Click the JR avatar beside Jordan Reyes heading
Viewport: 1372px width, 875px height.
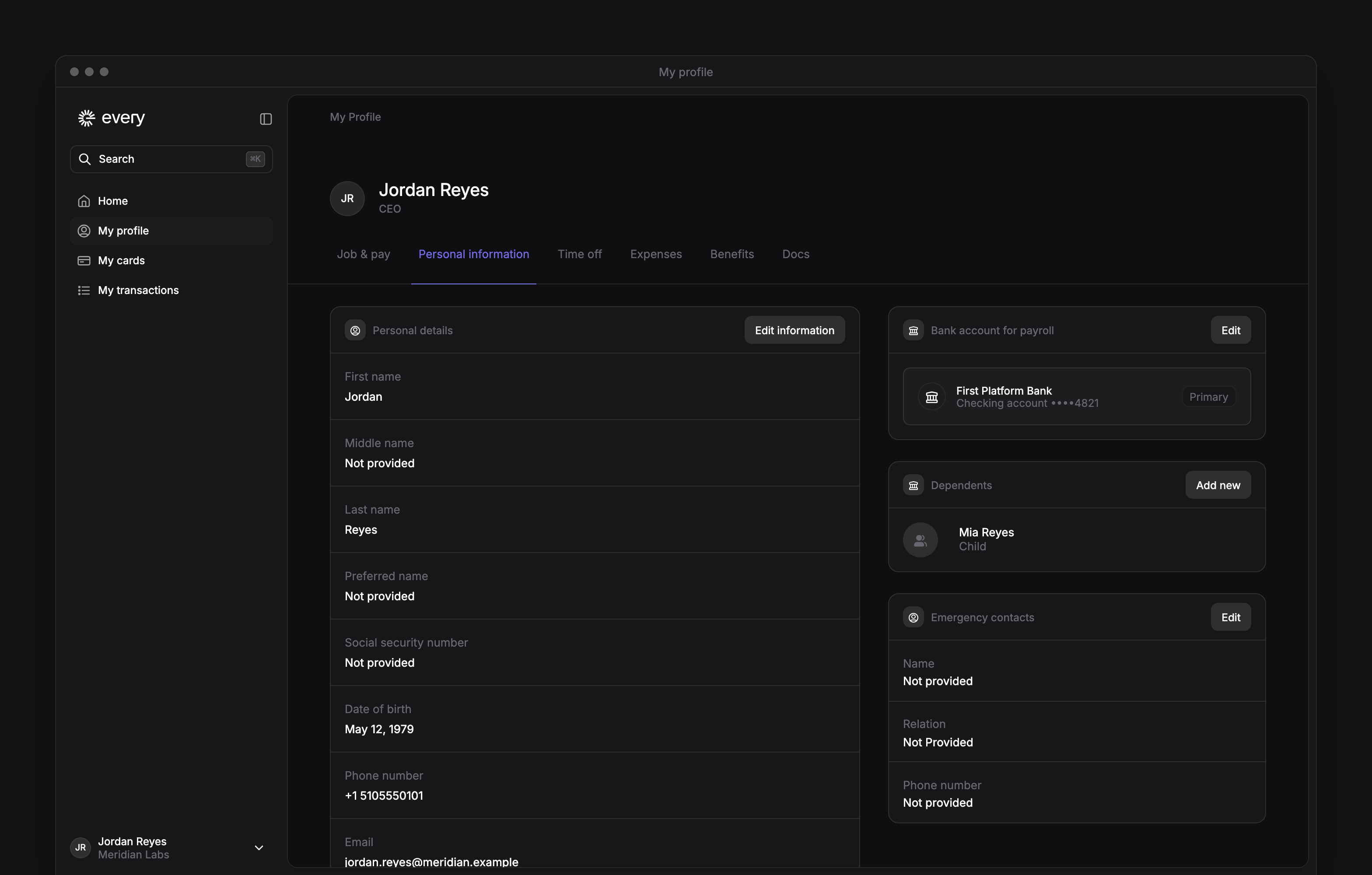pyautogui.click(x=347, y=198)
